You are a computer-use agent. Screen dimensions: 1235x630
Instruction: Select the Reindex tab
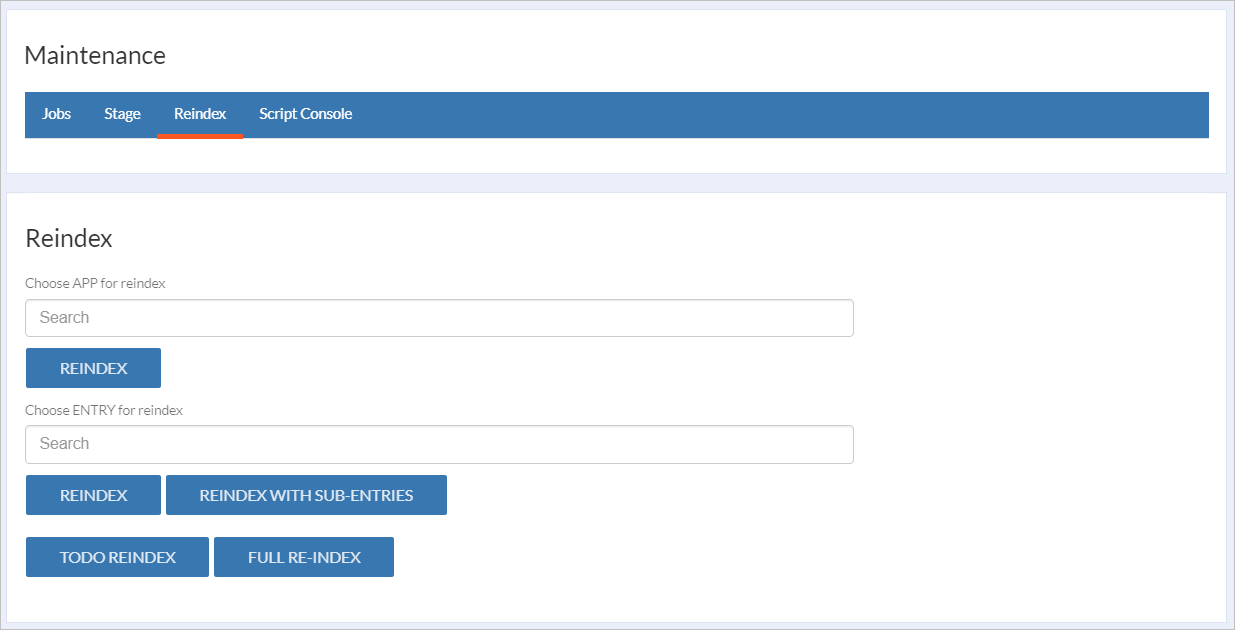[x=199, y=113]
